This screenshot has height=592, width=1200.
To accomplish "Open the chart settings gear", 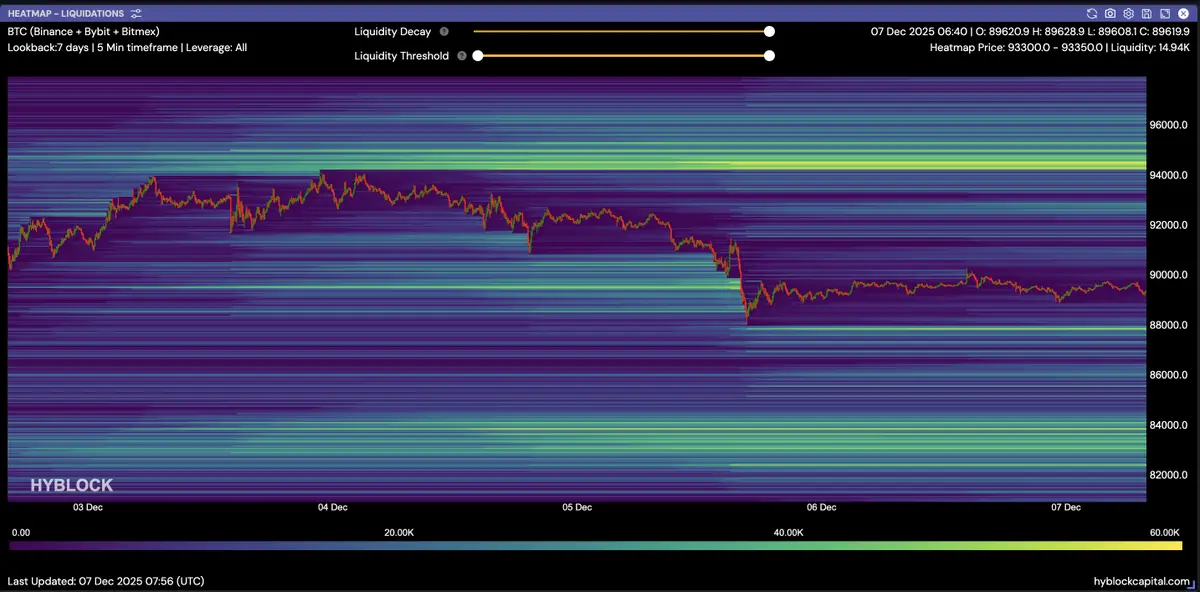I will (1128, 14).
